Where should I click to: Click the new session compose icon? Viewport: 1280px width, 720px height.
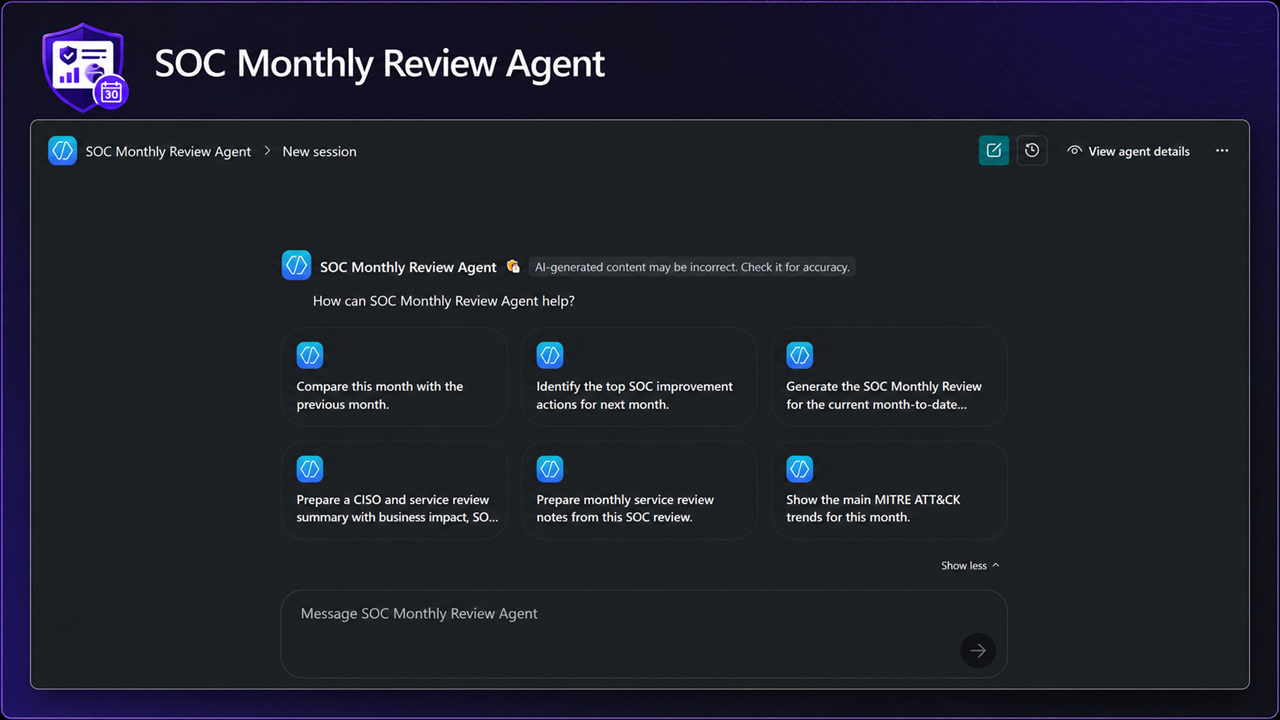coord(993,151)
